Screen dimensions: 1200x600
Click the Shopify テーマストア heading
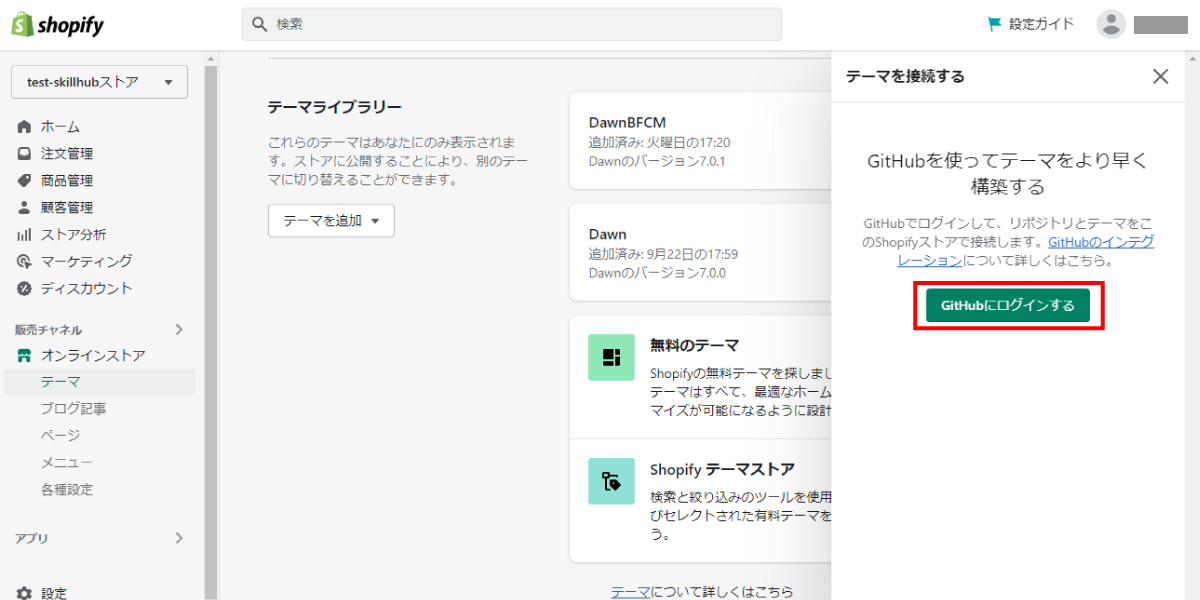(723, 469)
